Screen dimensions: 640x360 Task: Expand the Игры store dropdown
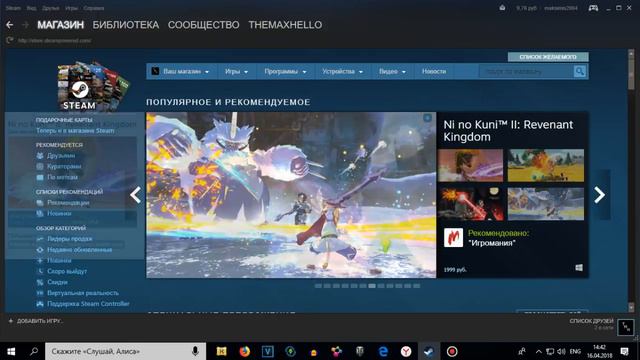236,71
